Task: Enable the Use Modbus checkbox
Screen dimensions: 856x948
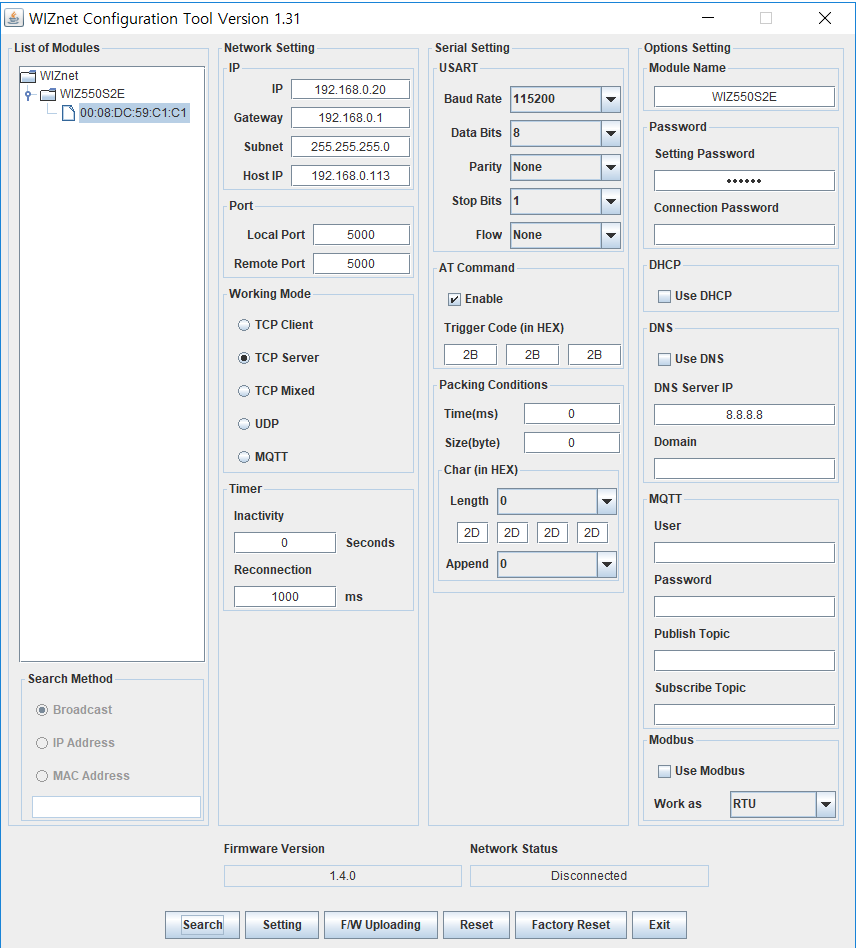Action: (x=664, y=771)
